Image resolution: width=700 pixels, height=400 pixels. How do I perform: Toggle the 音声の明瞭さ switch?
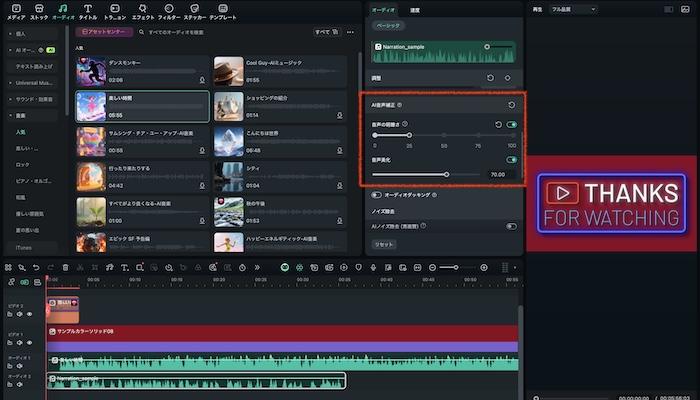512,125
